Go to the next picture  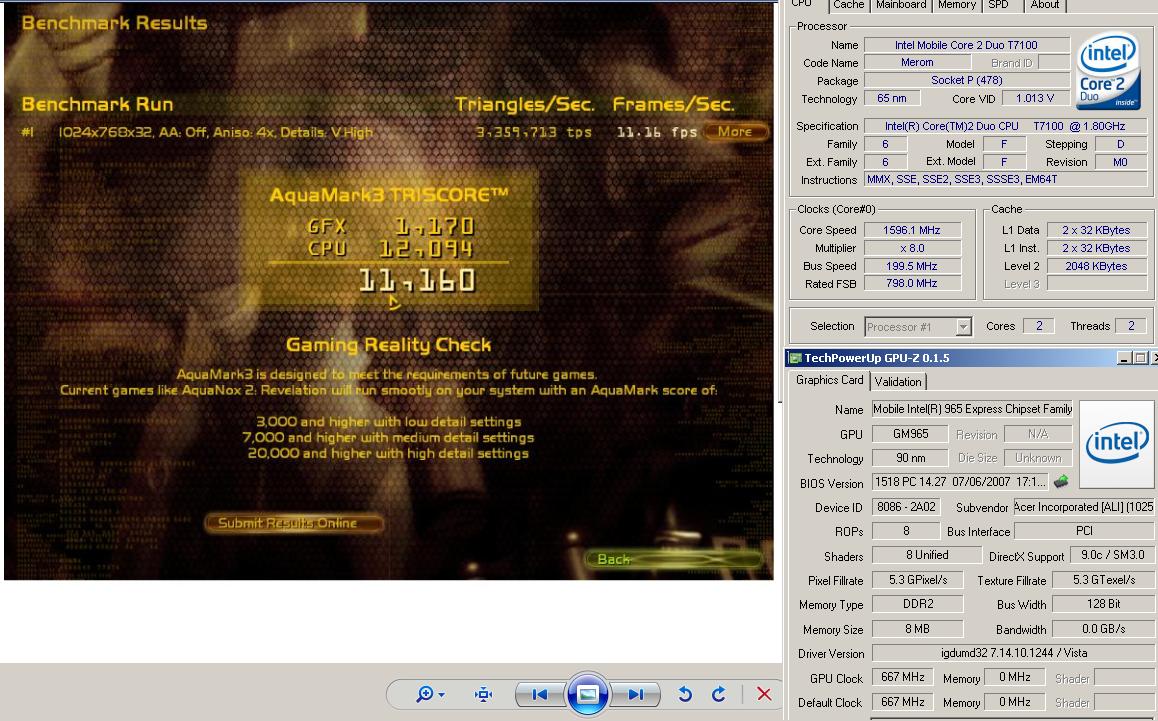coord(635,694)
